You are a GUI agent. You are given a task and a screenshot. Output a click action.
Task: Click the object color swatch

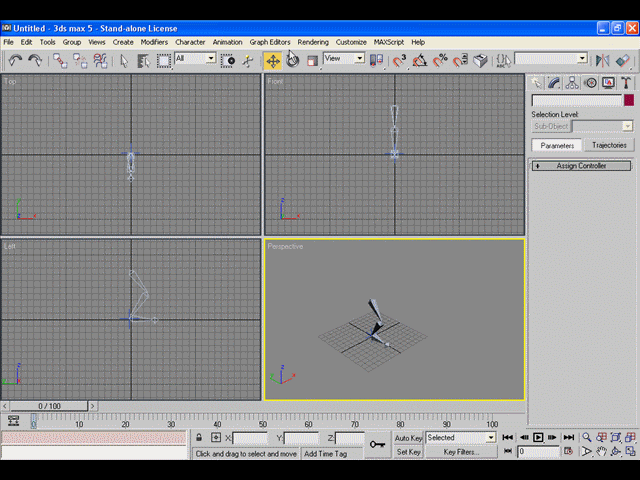[x=629, y=100]
